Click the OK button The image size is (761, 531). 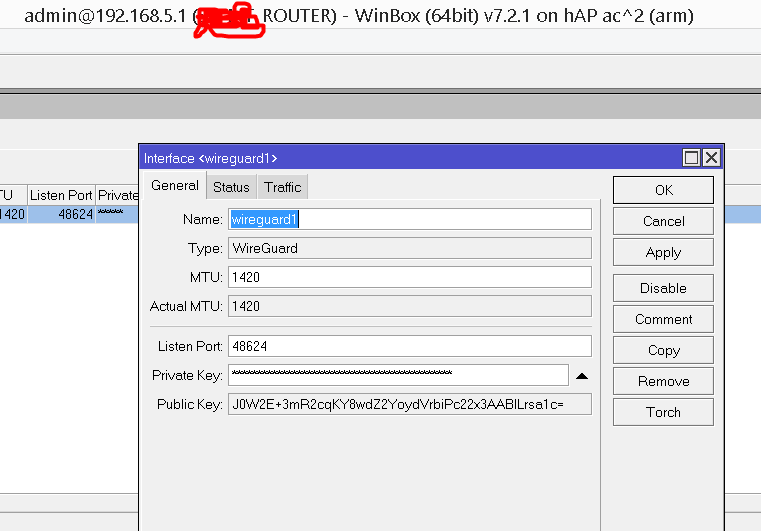coord(663,190)
